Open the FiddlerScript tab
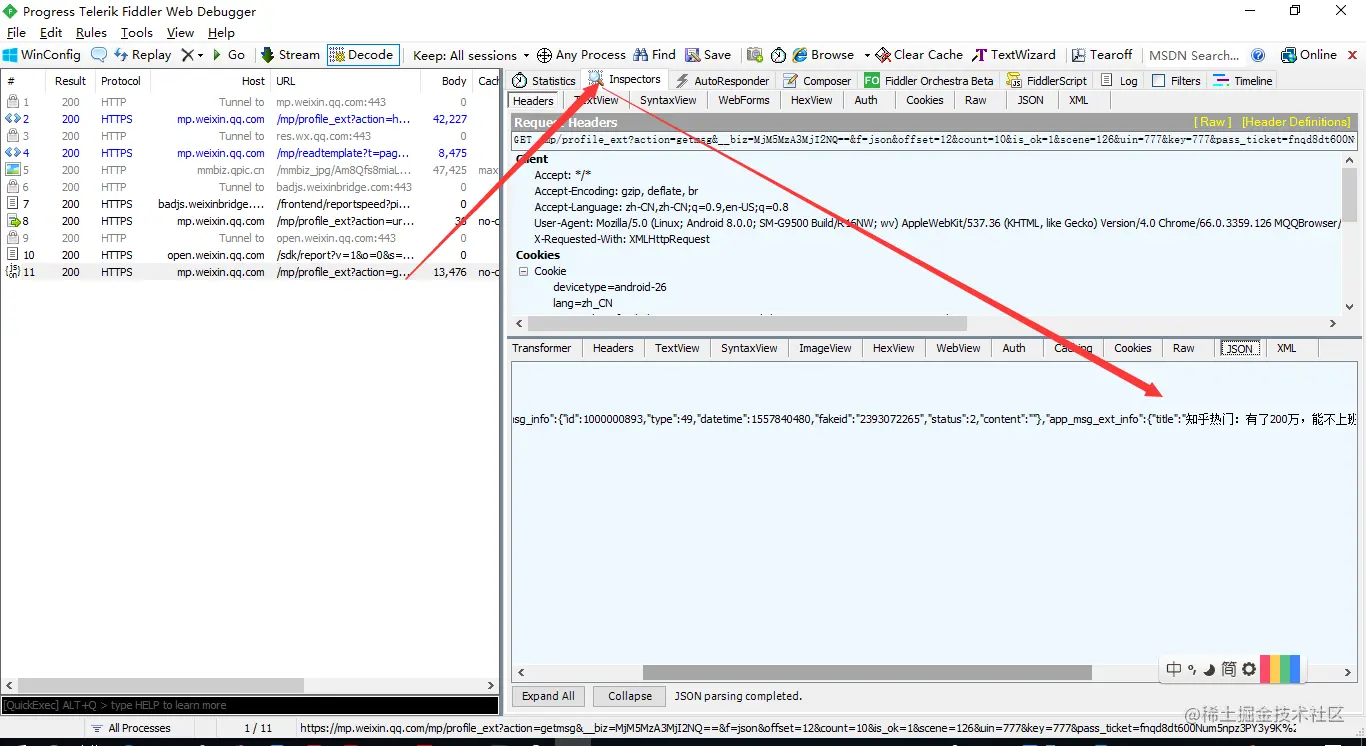This screenshot has width=1366, height=746. [1047, 81]
